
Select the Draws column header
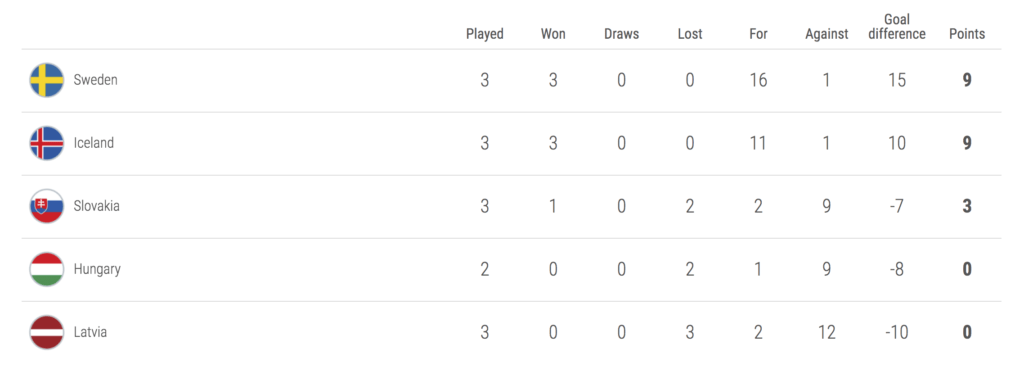[622, 34]
